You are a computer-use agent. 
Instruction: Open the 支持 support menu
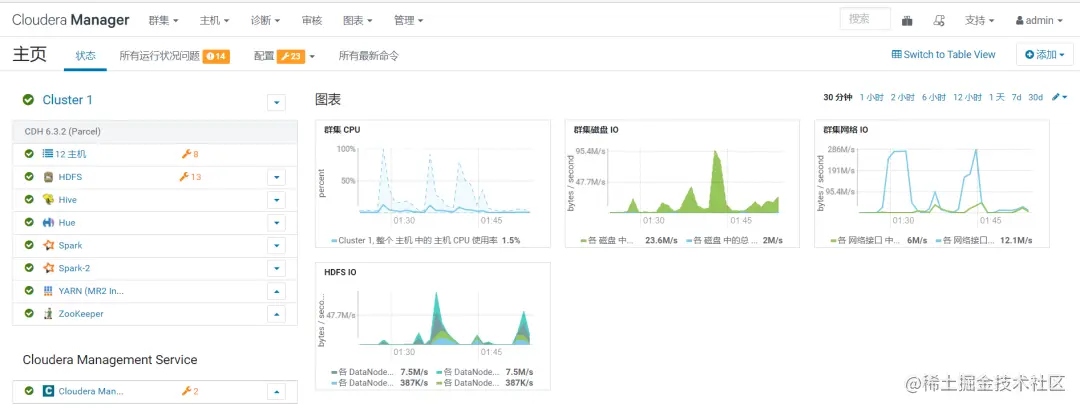pos(979,21)
